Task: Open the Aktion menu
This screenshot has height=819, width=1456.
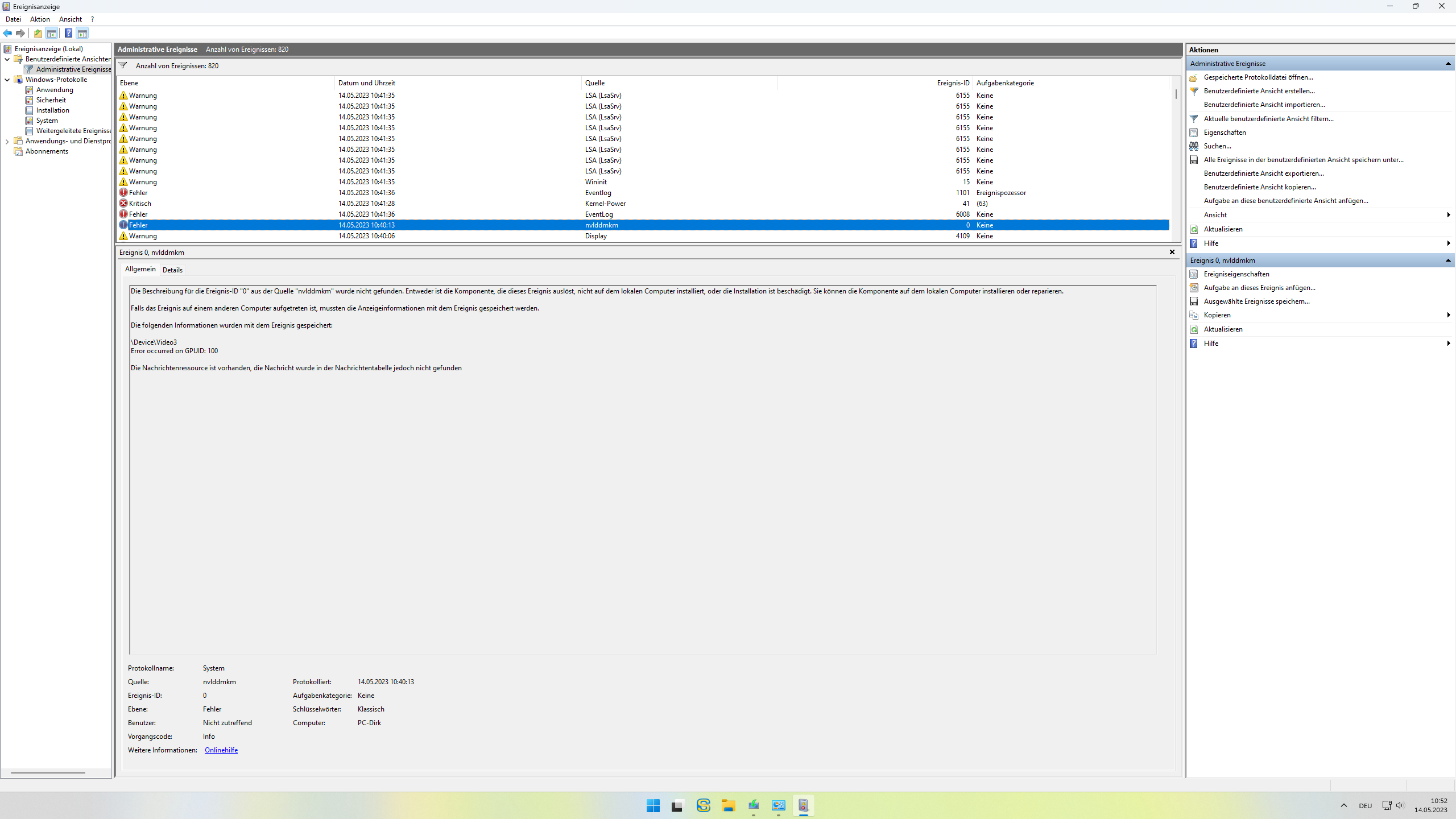Action: (40, 19)
